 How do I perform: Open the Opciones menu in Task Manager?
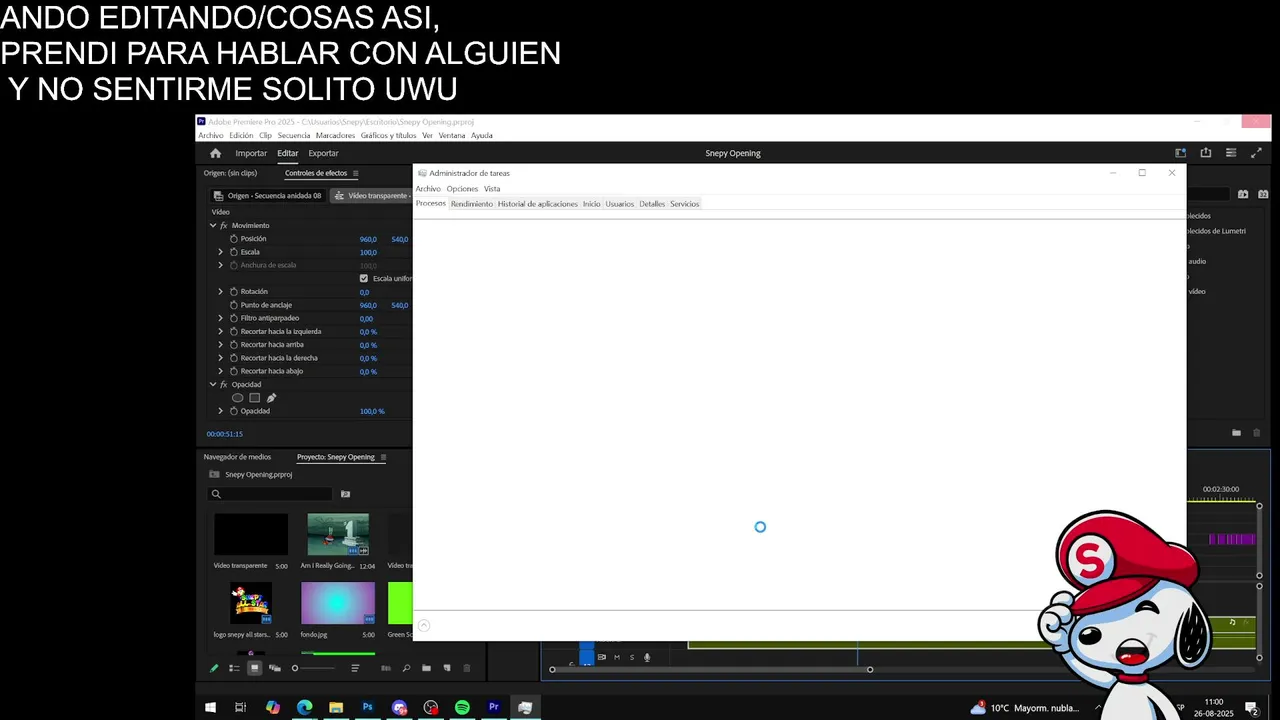462,189
